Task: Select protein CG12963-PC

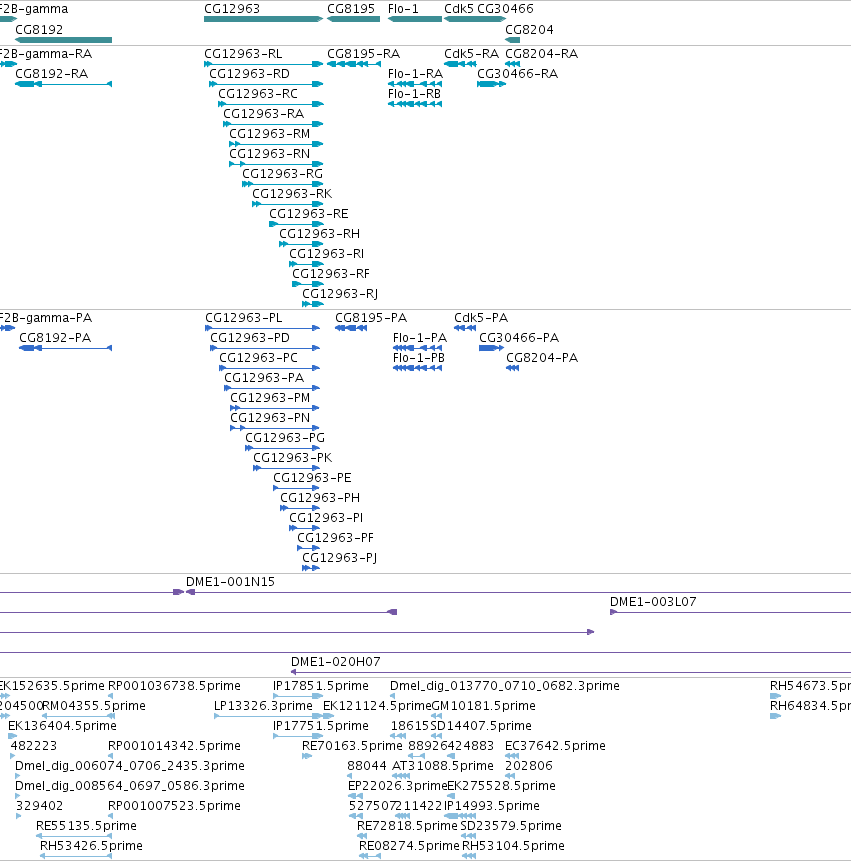Action: tap(270, 368)
